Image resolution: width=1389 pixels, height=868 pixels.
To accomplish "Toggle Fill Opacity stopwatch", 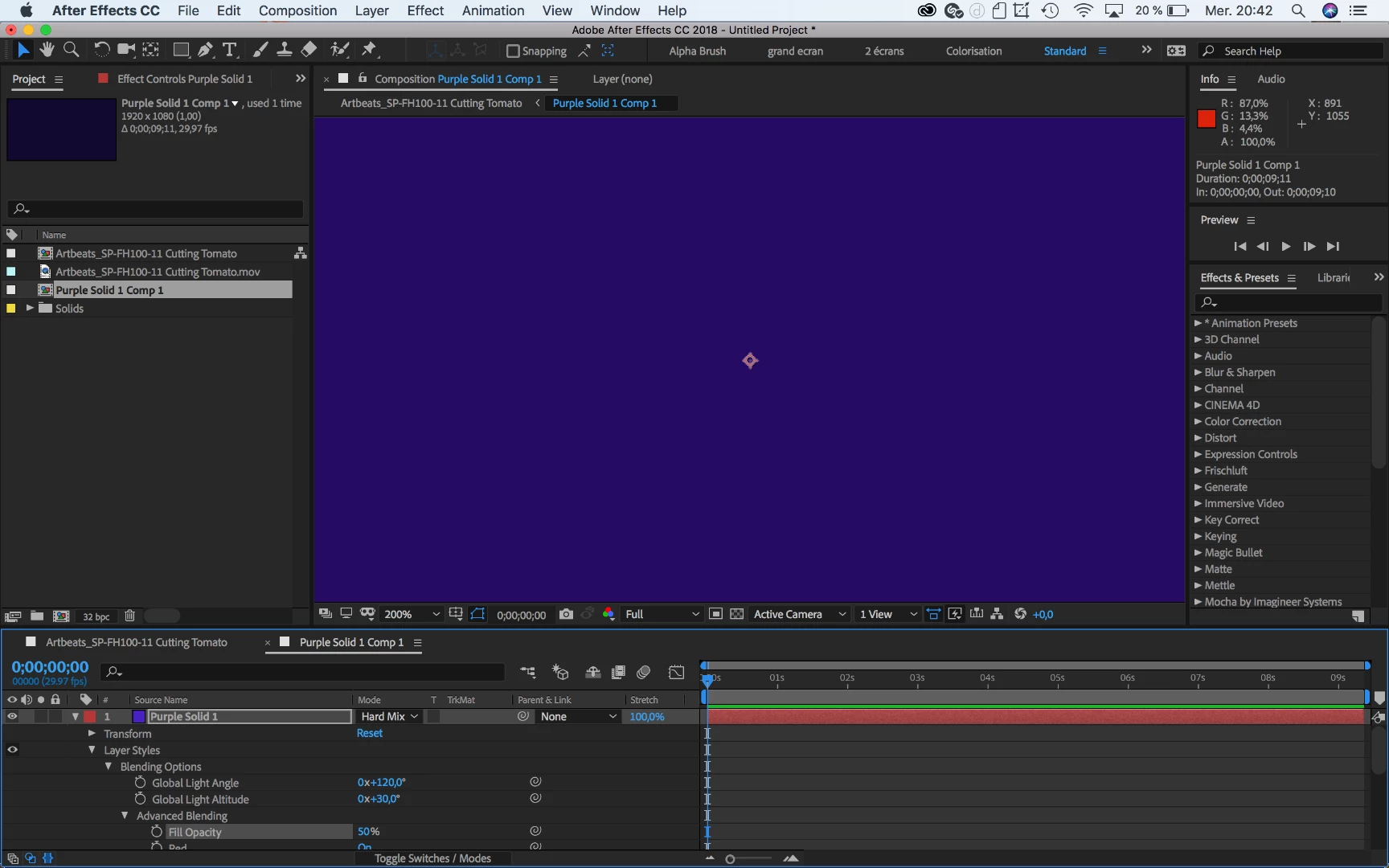I will pyautogui.click(x=157, y=832).
